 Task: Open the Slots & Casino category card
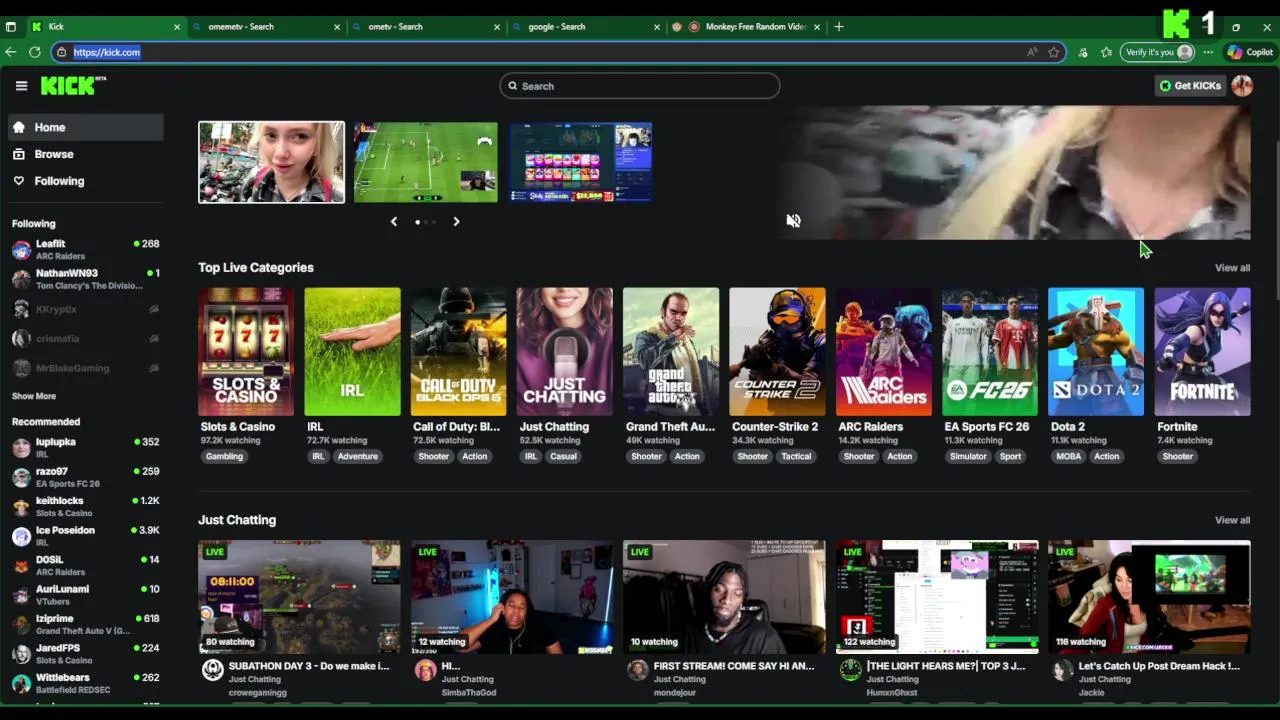pos(246,352)
